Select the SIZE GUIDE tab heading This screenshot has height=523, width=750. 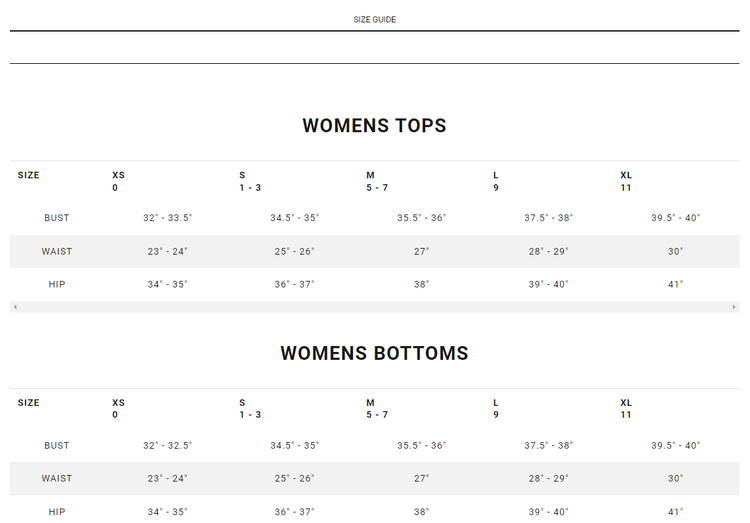[x=375, y=20]
